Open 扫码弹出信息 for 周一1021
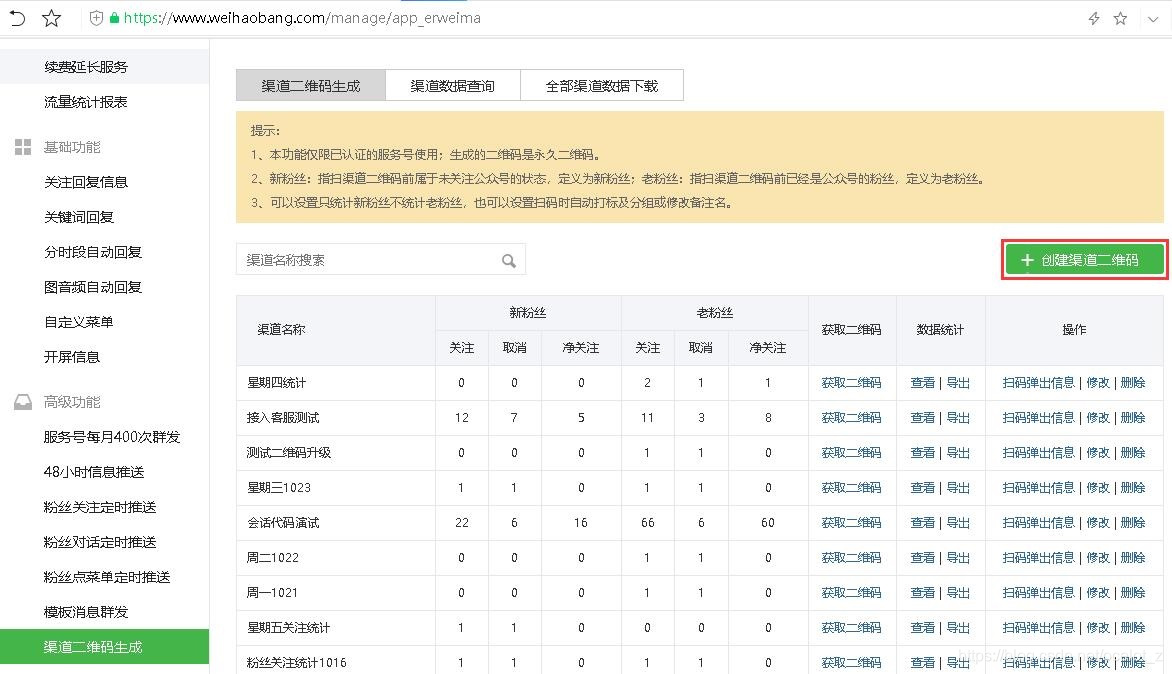1172x674 pixels. (x=1038, y=593)
